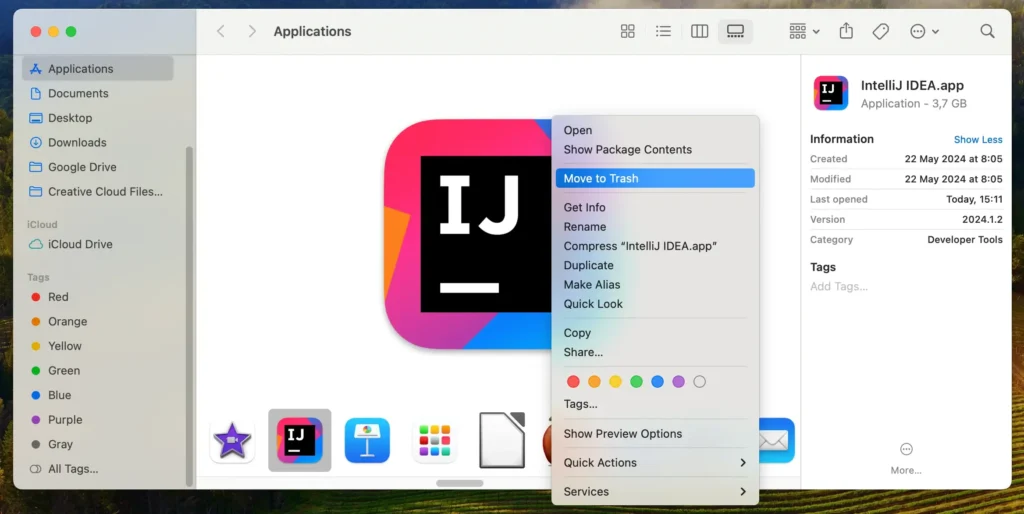Screen dimensions: 1024x514
Task: Apply yellow color tag in context menu
Action: click(x=615, y=381)
